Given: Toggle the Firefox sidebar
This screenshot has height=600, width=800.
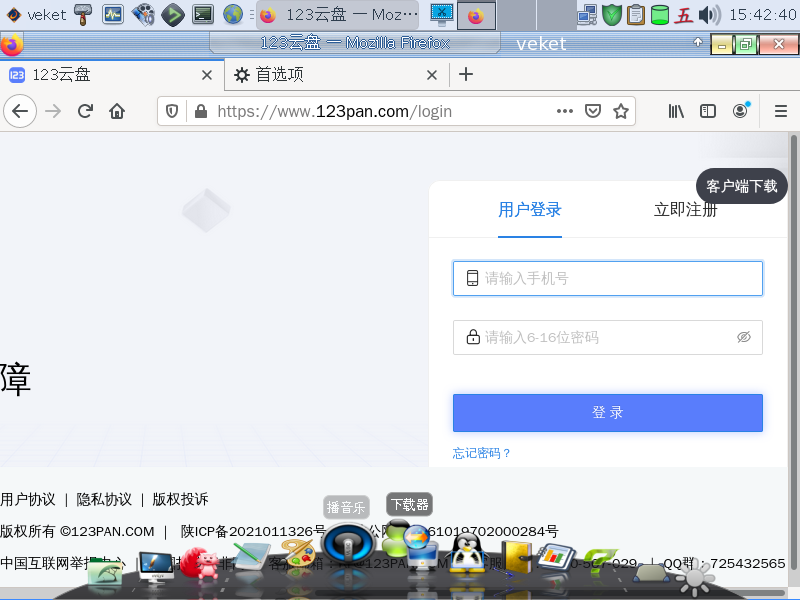Looking at the screenshot, I should click(708, 111).
